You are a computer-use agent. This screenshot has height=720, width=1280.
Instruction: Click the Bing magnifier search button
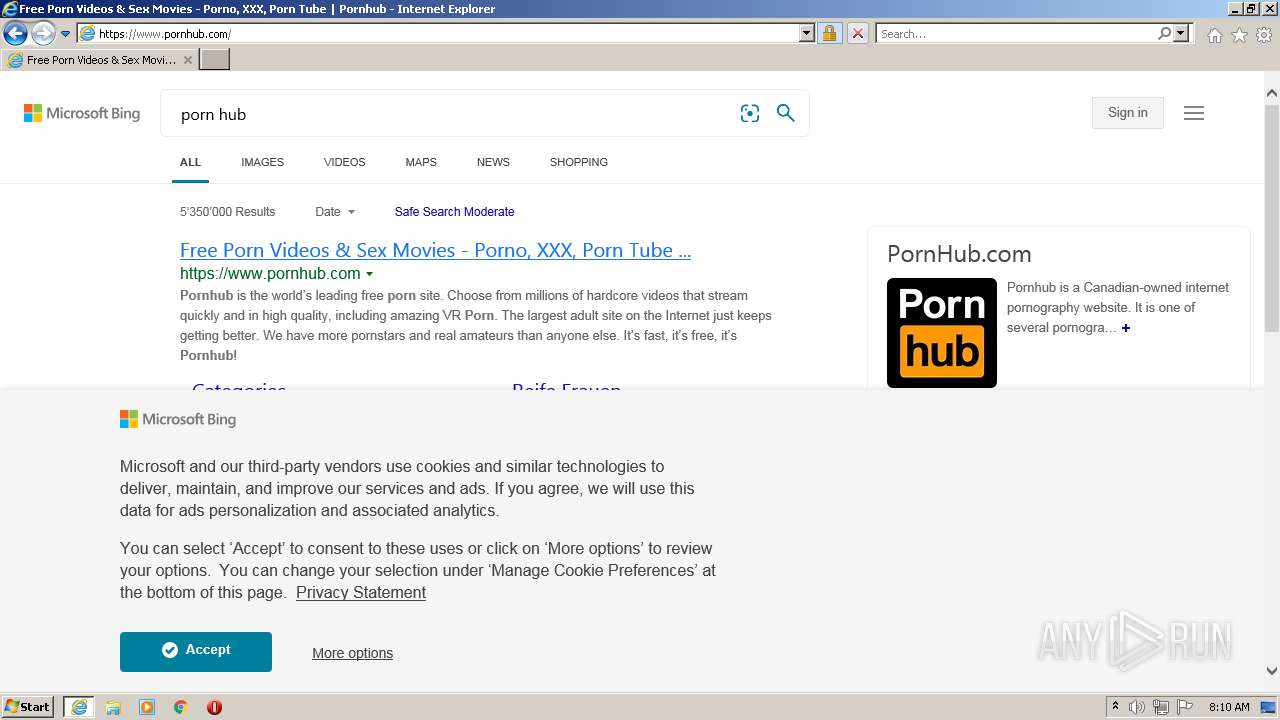(x=786, y=114)
